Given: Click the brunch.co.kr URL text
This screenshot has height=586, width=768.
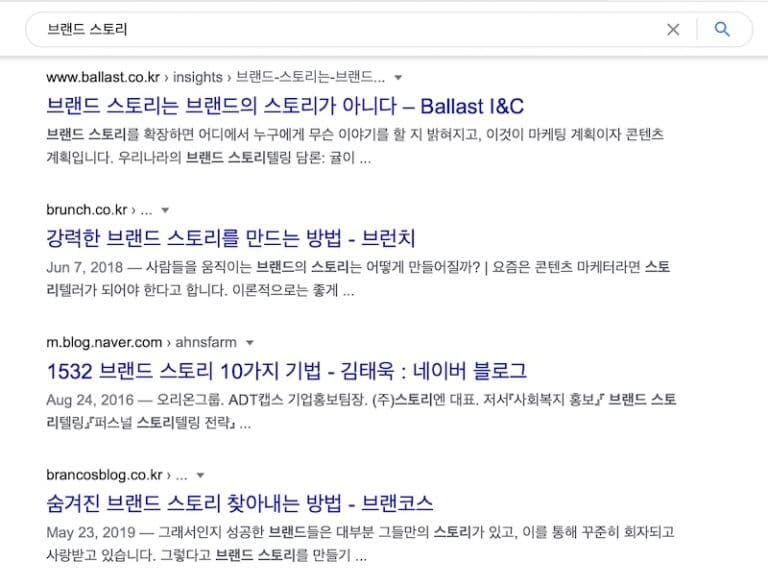Looking at the screenshot, I should [x=87, y=210].
